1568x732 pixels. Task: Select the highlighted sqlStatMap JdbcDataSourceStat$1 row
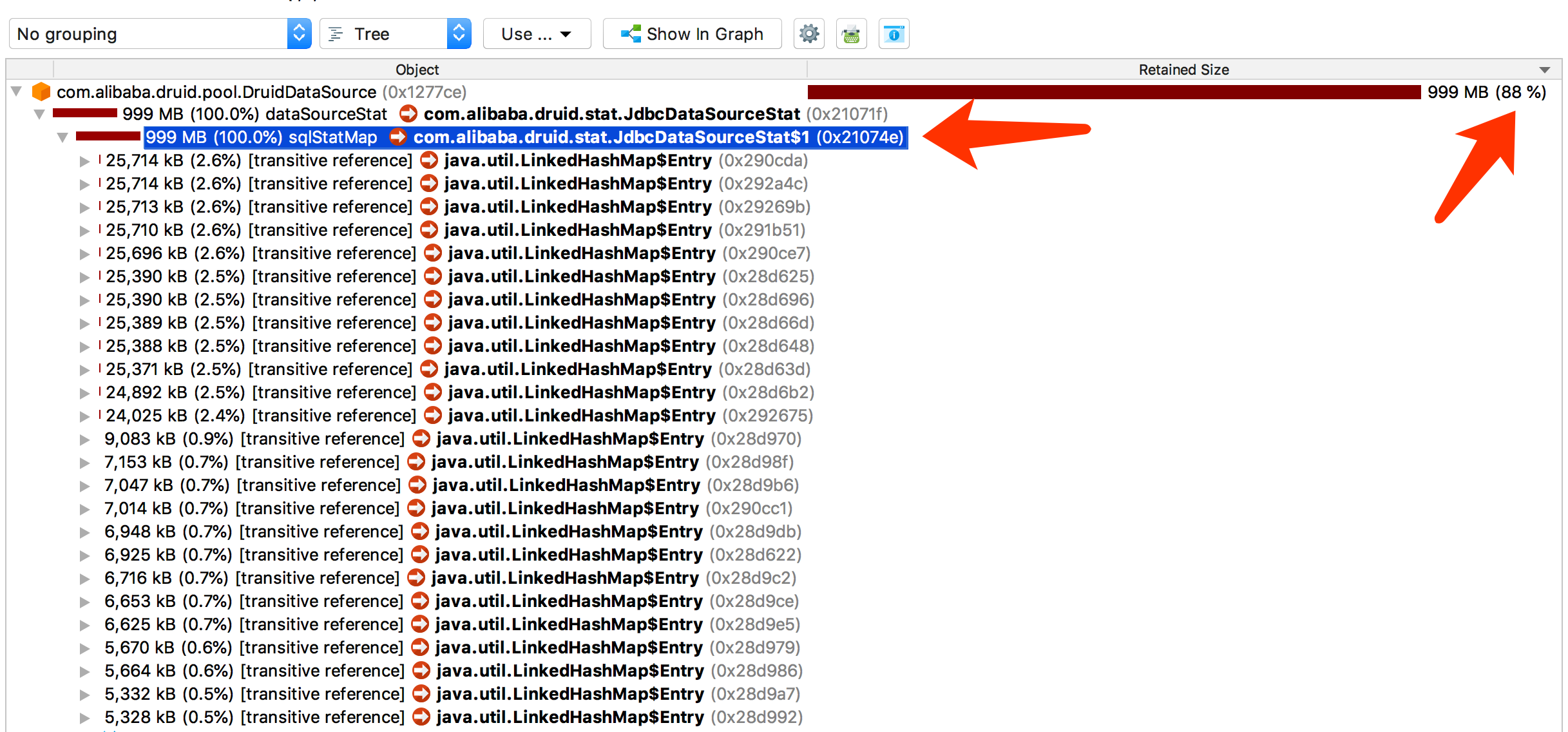[784, 137]
